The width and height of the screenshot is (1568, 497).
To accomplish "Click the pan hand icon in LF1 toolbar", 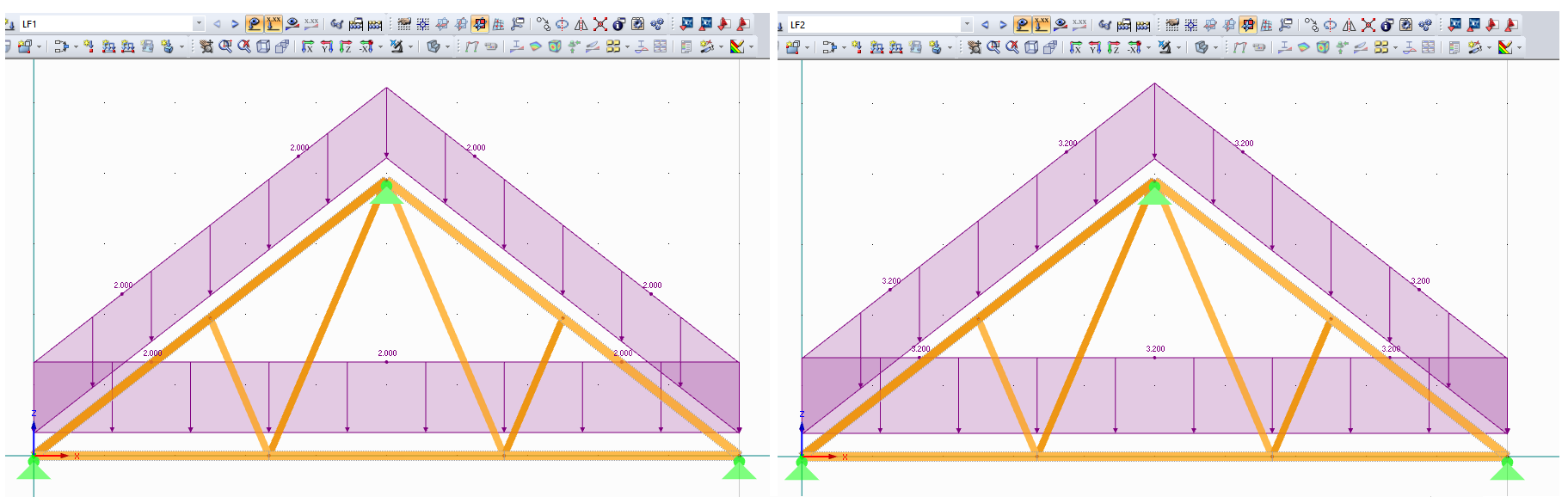I will coord(206,46).
